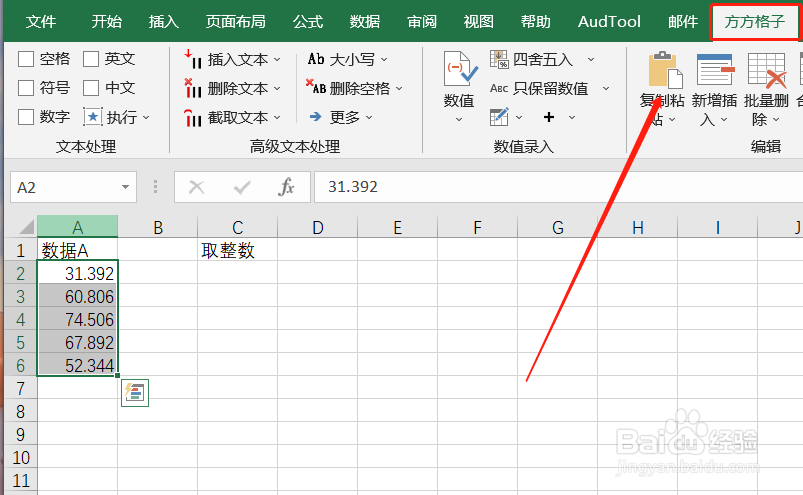Expand the 更多 dropdown arrow
The height and width of the screenshot is (495, 803).
[369, 118]
